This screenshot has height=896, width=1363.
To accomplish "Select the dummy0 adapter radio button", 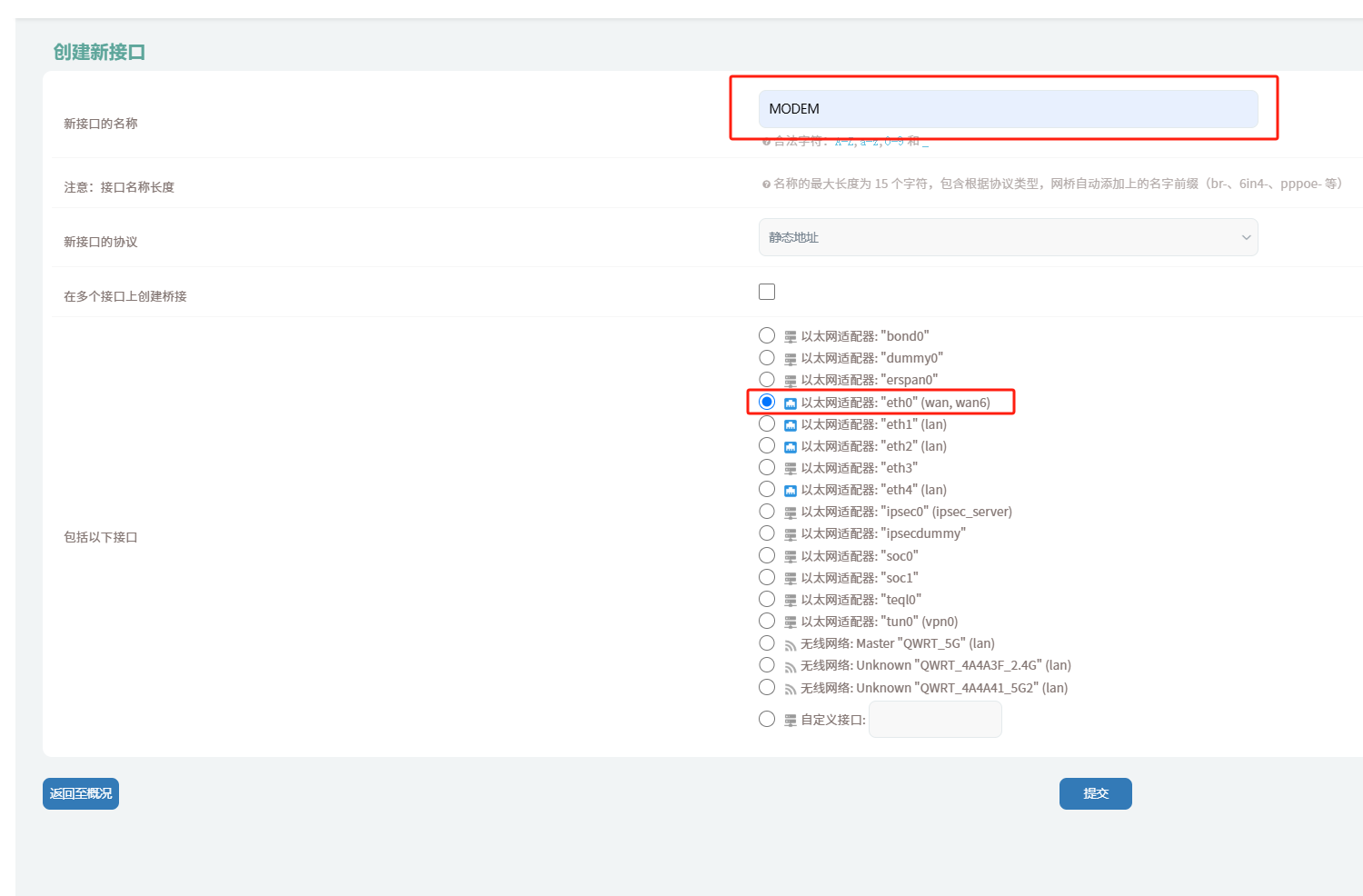I will pyautogui.click(x=767, y=358).
